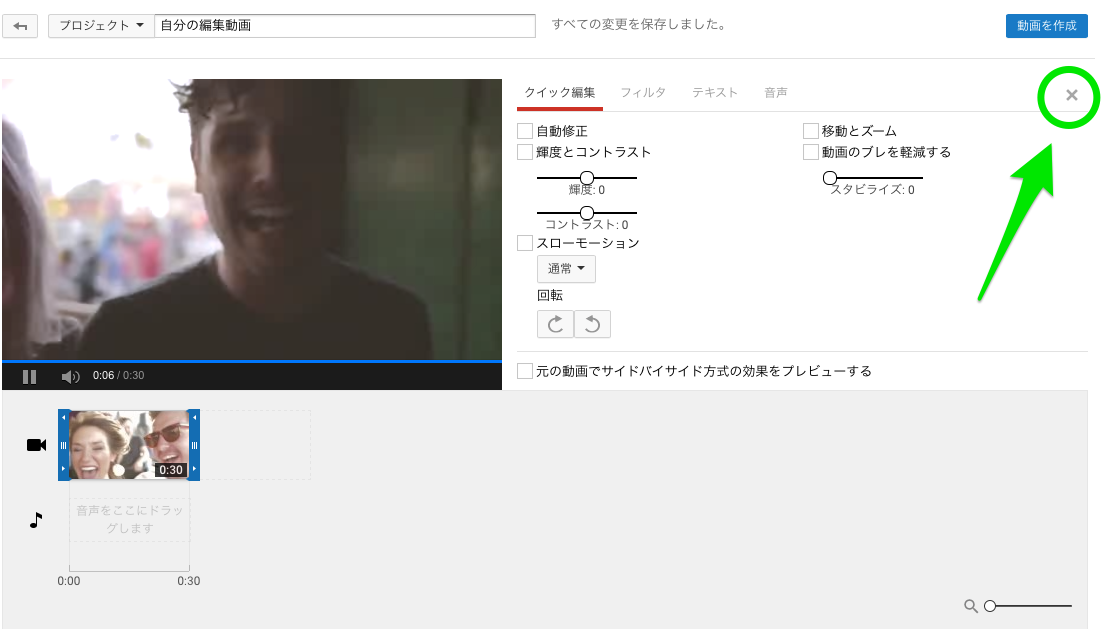Image resolution: width=1101 pixels, height=629 pixels.
Task: Rotate the video clockwise
Action: click(x=555, y=324)
